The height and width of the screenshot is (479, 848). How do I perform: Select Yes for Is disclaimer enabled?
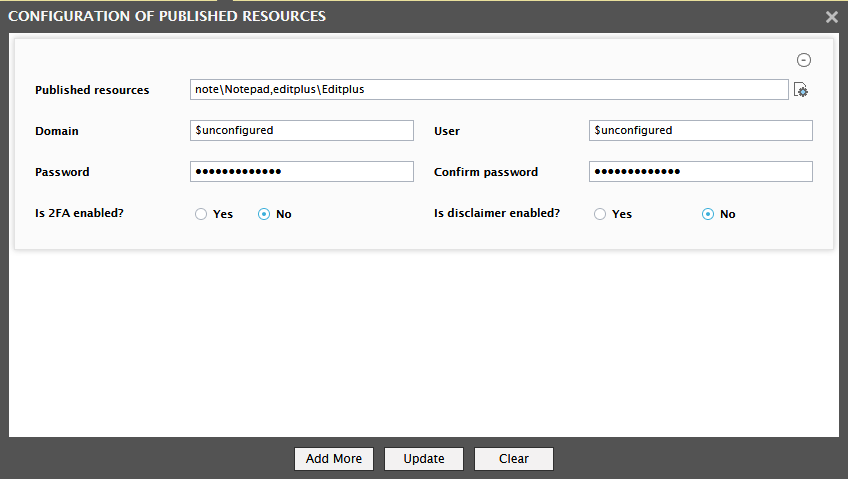[600, 214]
